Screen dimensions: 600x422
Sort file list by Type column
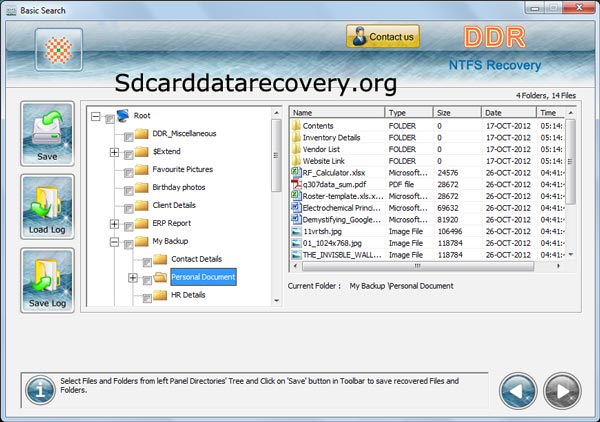(409, 112)
